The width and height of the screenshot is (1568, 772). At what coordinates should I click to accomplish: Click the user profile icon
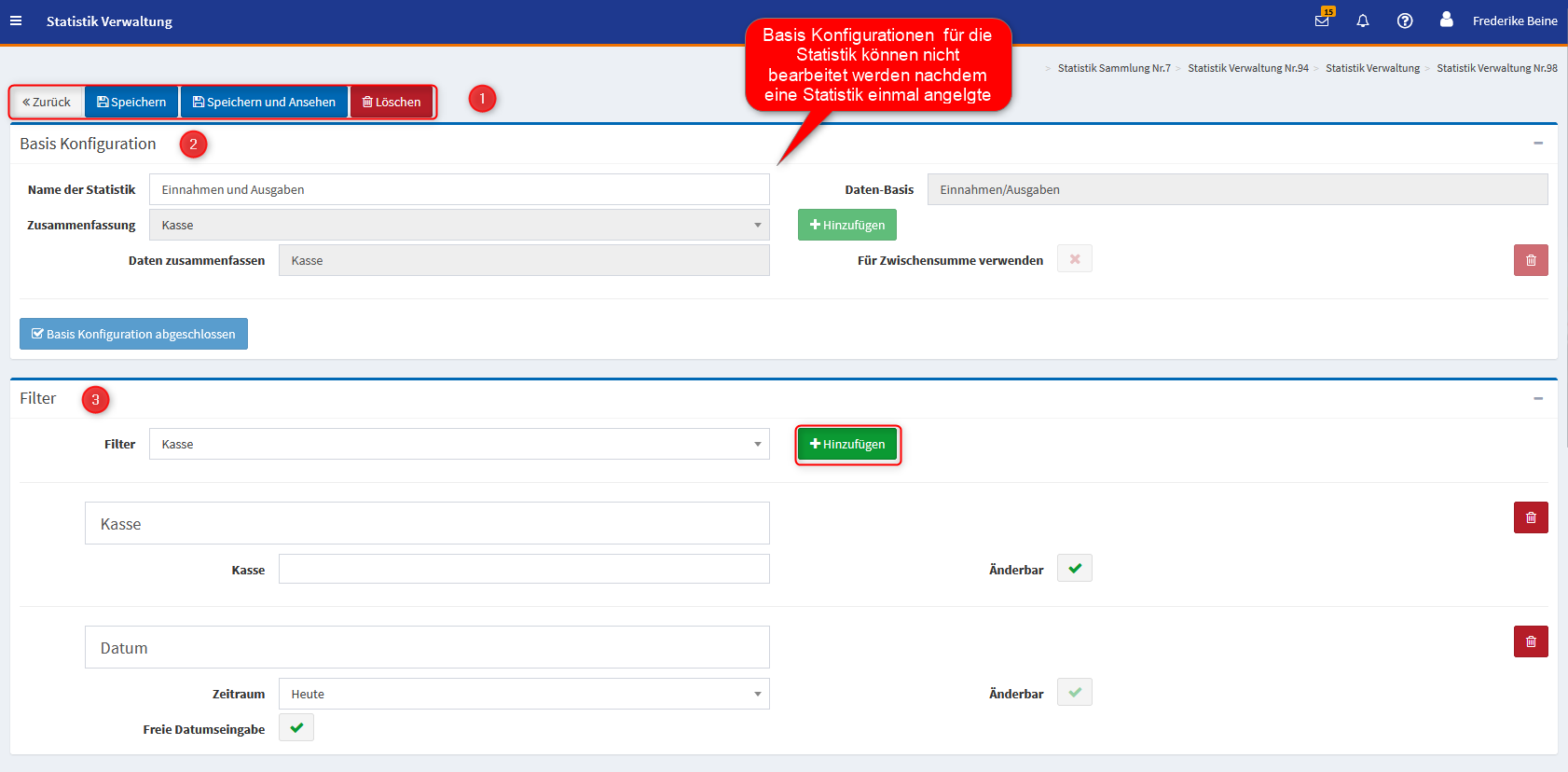pyautogui.click(x=1446, y=20)
